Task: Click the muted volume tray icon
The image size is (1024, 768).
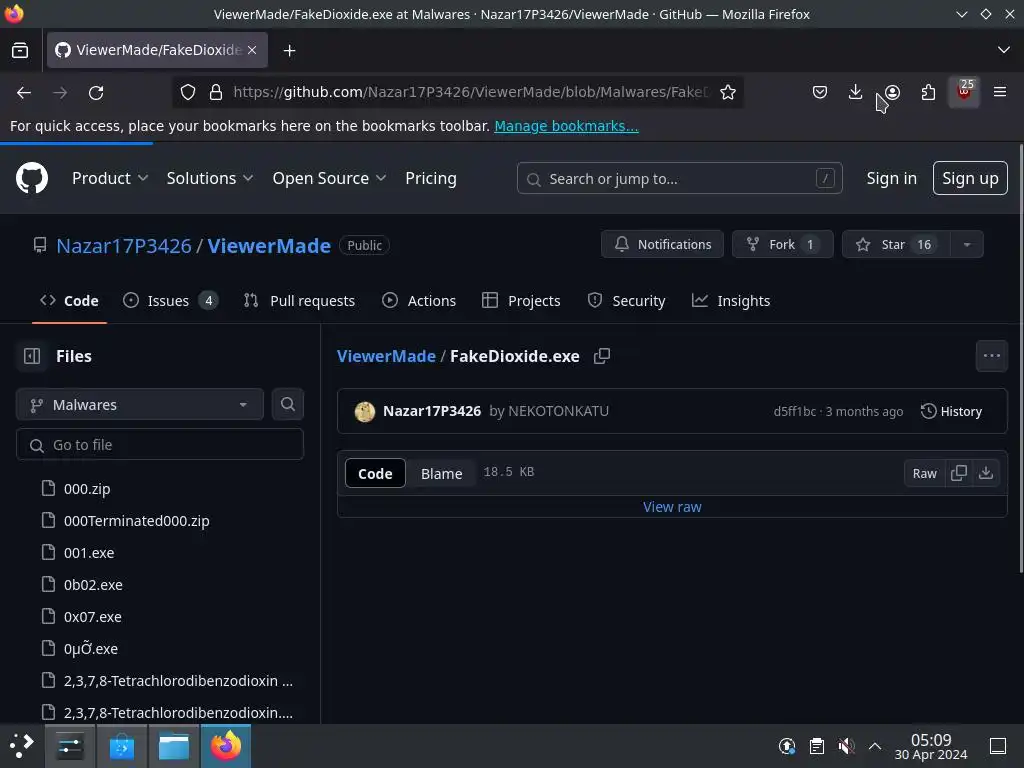Action: coord(846,746)
